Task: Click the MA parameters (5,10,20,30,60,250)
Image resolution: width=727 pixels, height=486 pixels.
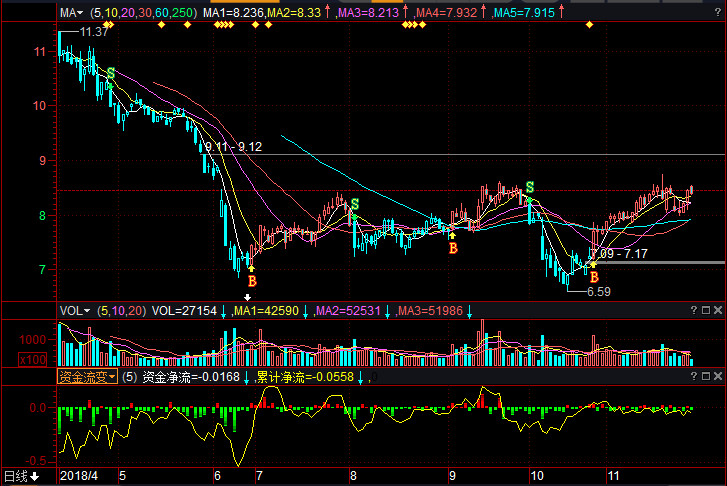Action: pos(143,13)
